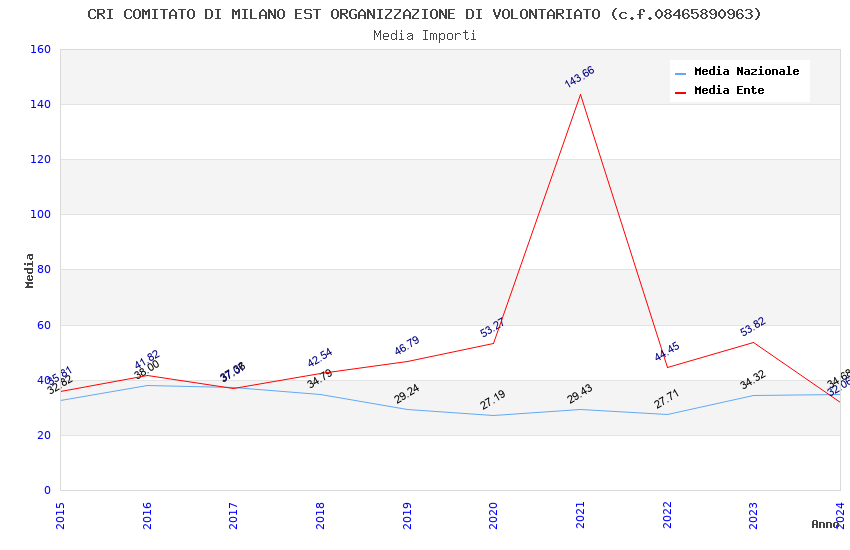The height and width of the screenshot is (550, 850).
Task: Click the 120 y-axis value
Action: (x=40, y=159)
